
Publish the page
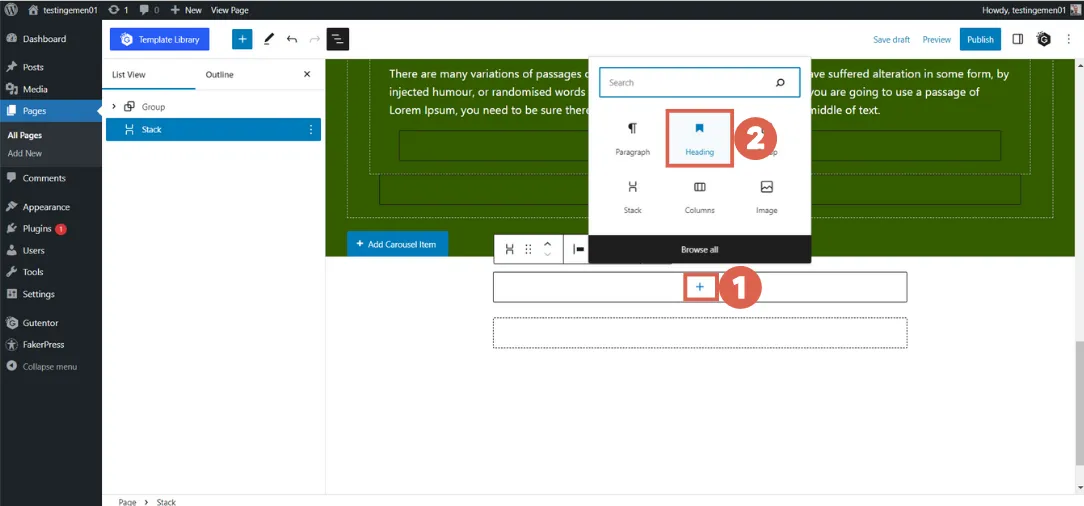(x=980, y=39)
